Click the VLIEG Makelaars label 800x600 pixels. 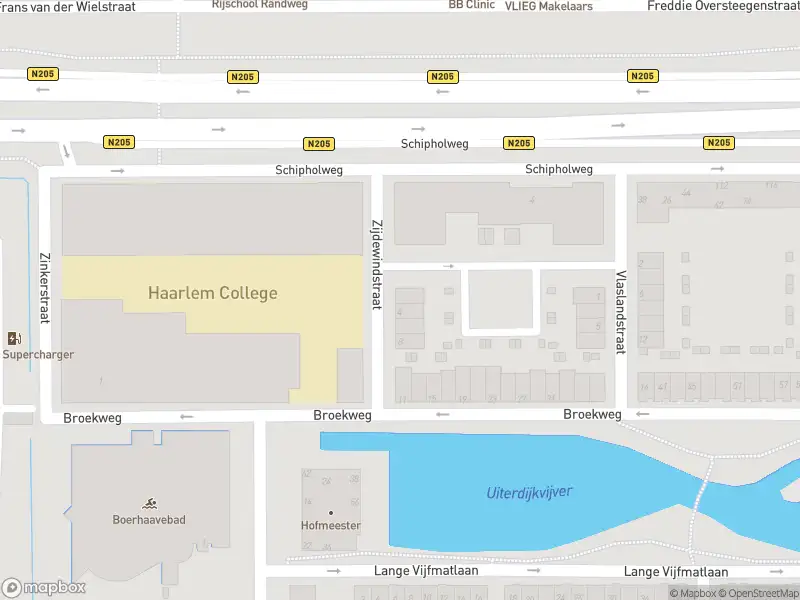(550, 6)
